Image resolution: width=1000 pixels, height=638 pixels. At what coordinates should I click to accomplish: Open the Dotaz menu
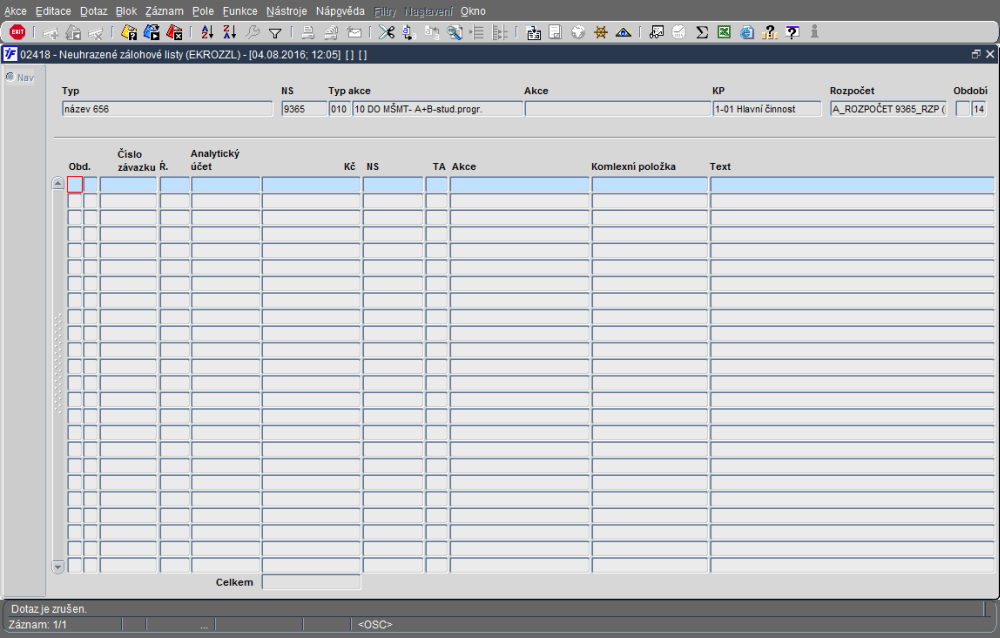click(94, 11)
